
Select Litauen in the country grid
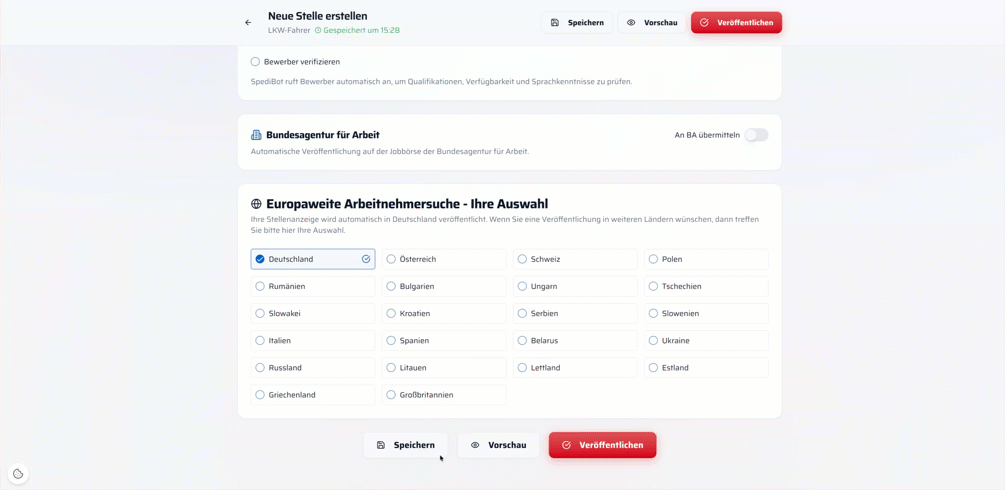(444, 368)
